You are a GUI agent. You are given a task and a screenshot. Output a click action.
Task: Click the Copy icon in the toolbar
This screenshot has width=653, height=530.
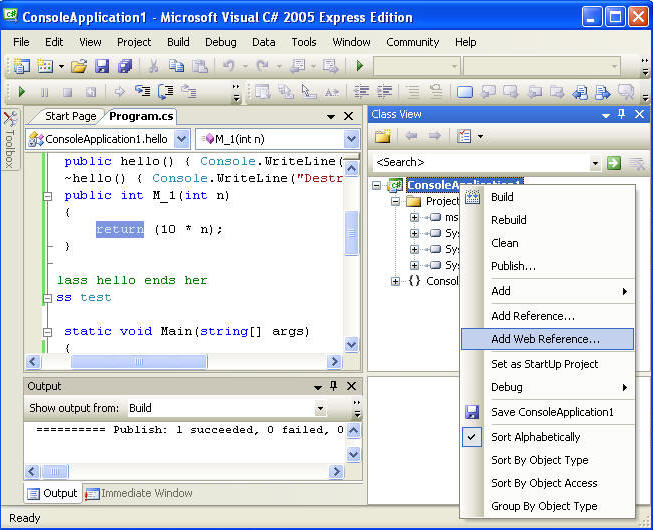pos(176,66)
